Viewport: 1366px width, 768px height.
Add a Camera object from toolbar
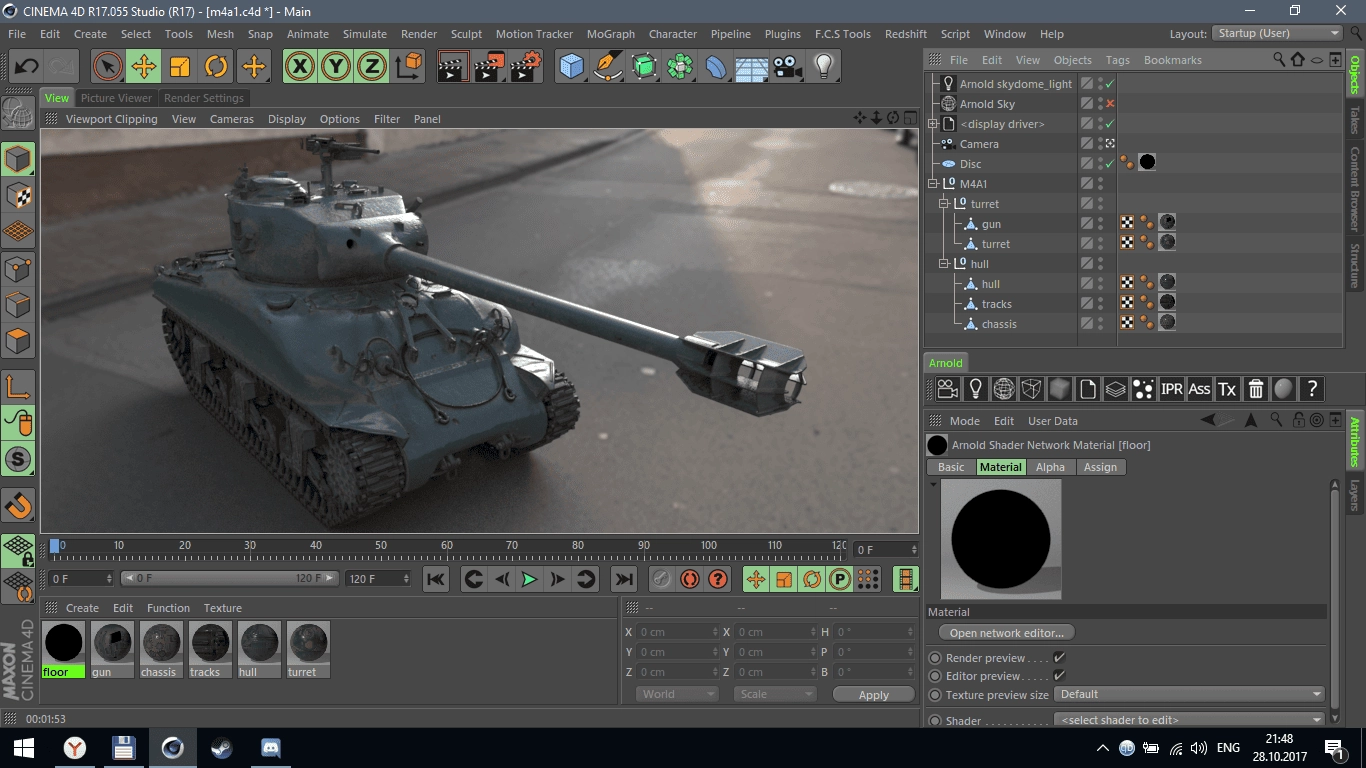point(788,67)
